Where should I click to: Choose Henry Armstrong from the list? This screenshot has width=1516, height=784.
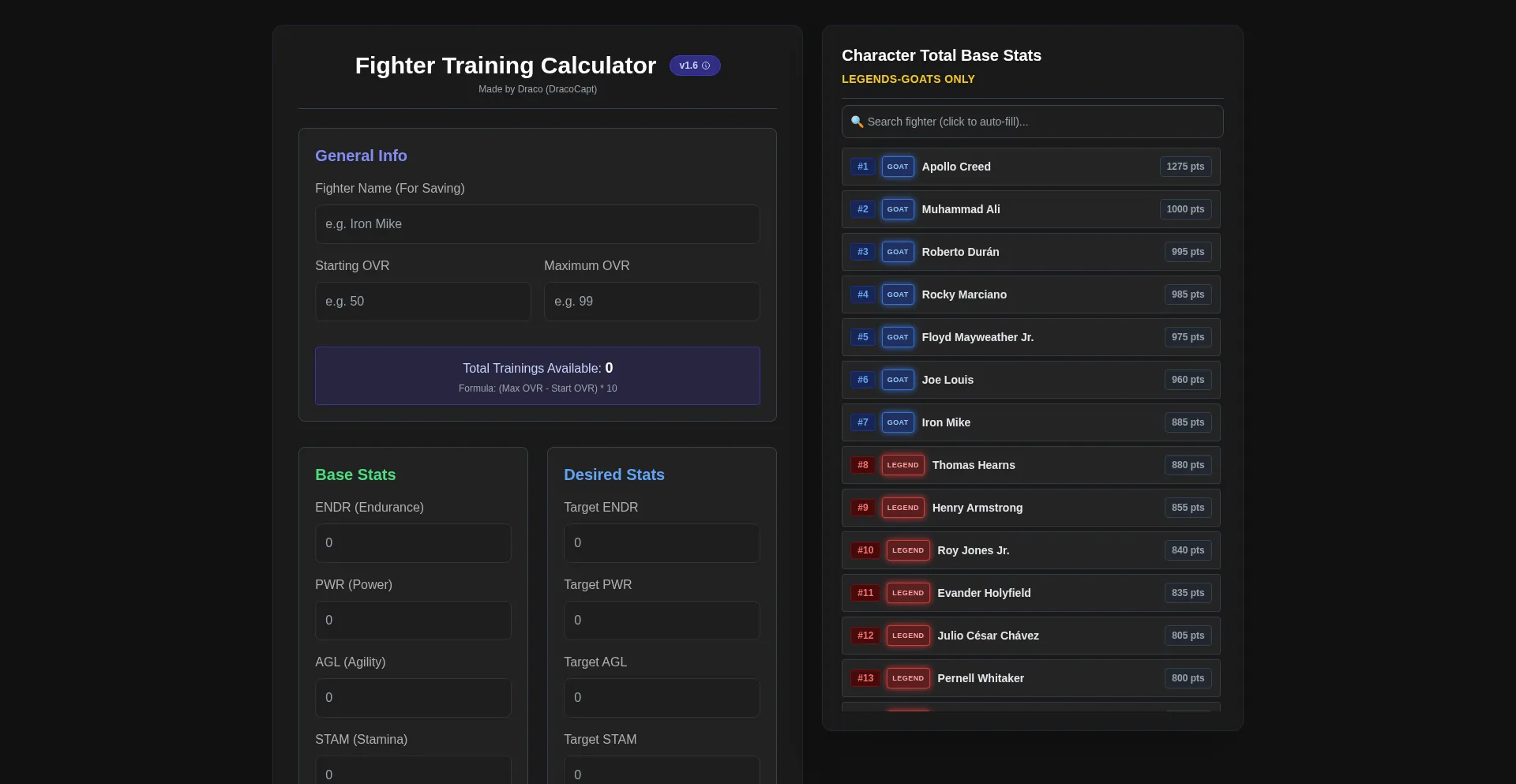click(1031, 508)
